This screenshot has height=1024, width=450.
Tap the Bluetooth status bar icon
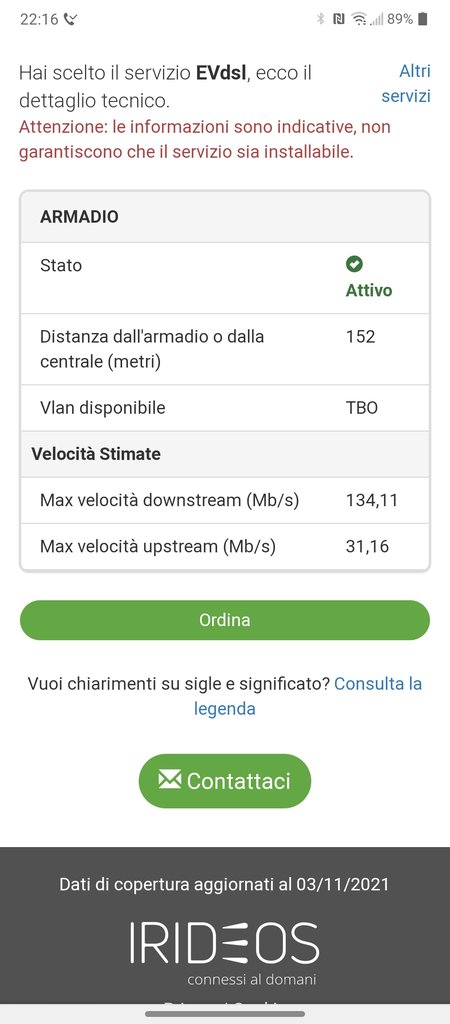point(321,19)
